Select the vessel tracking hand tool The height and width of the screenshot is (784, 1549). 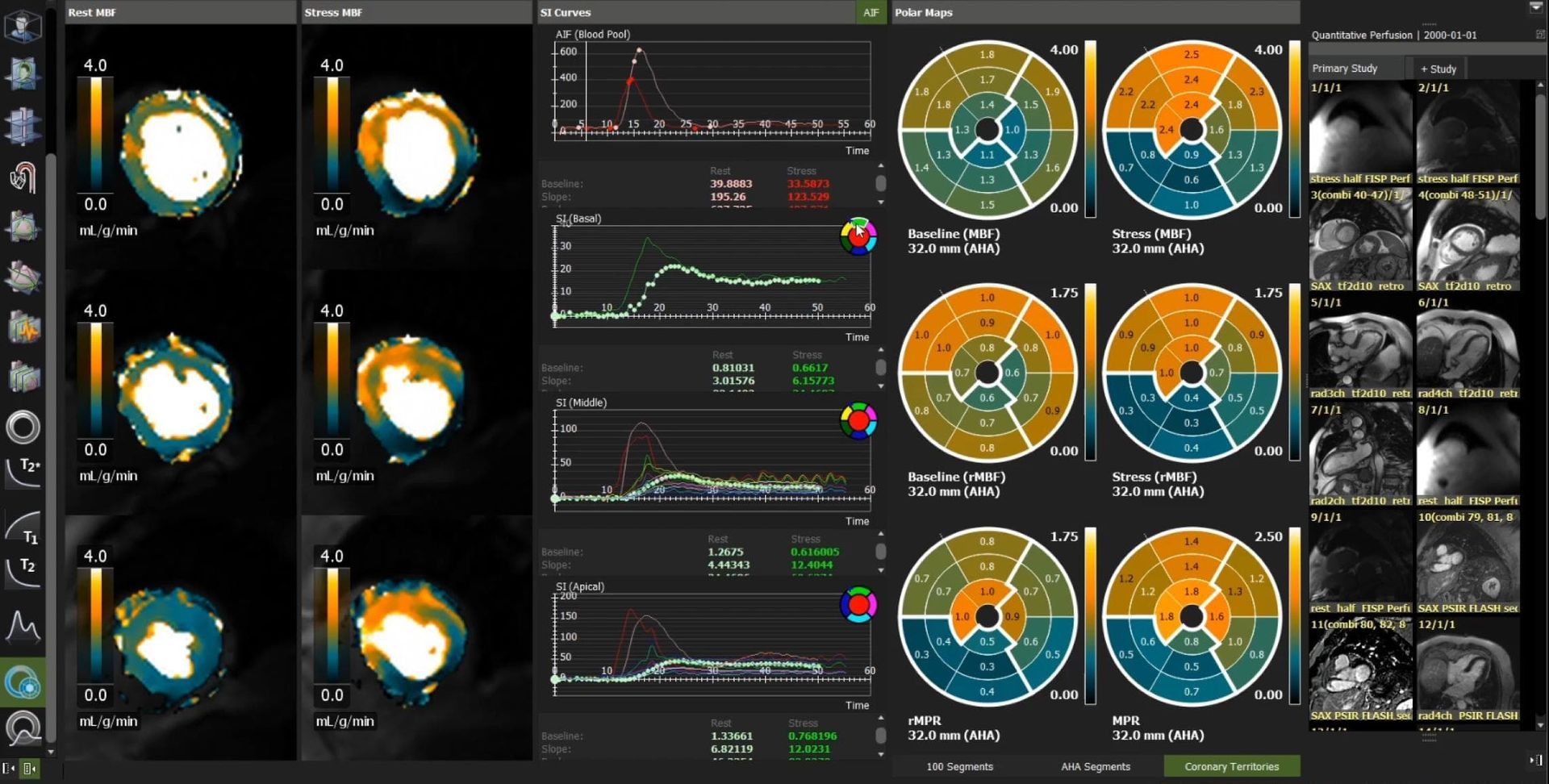[23, 176]
